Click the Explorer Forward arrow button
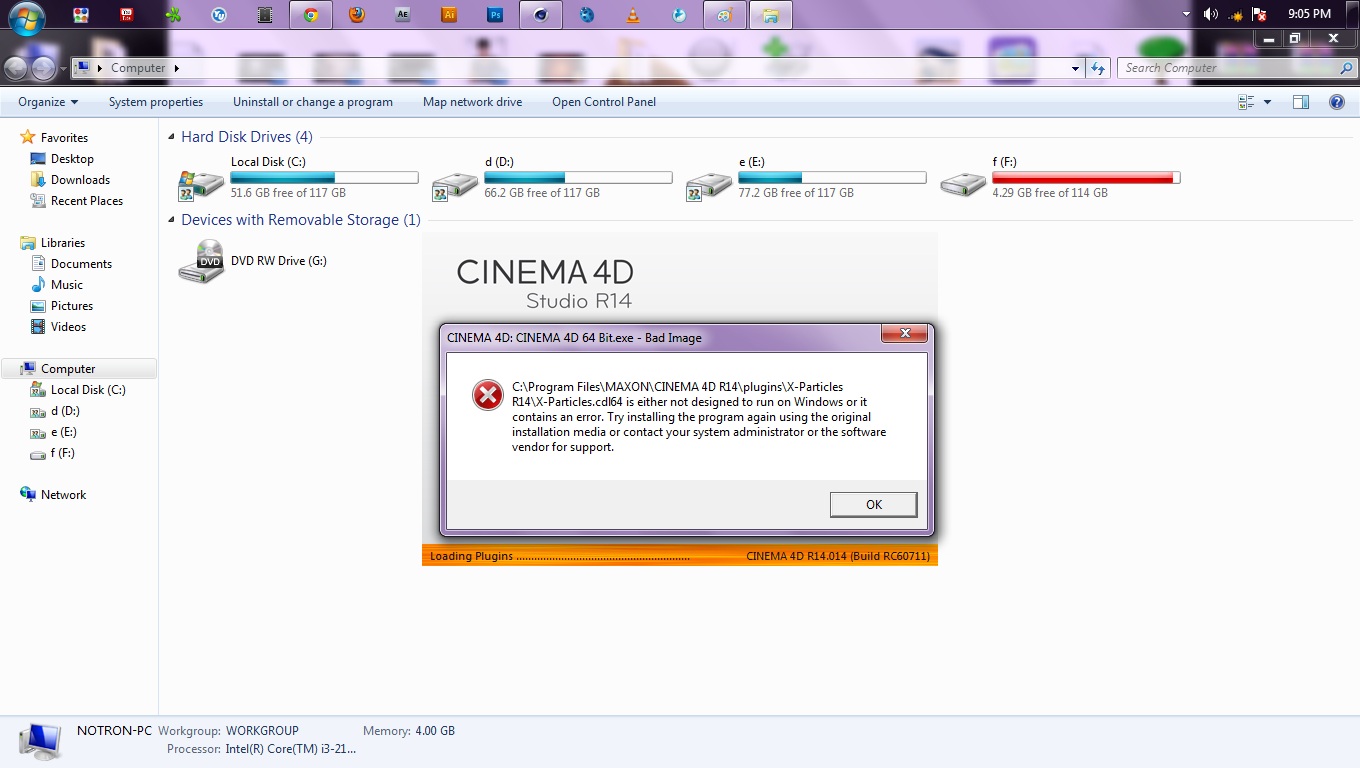The width and height of the screenshot is (1360, 768). click(x=43, y=68)
